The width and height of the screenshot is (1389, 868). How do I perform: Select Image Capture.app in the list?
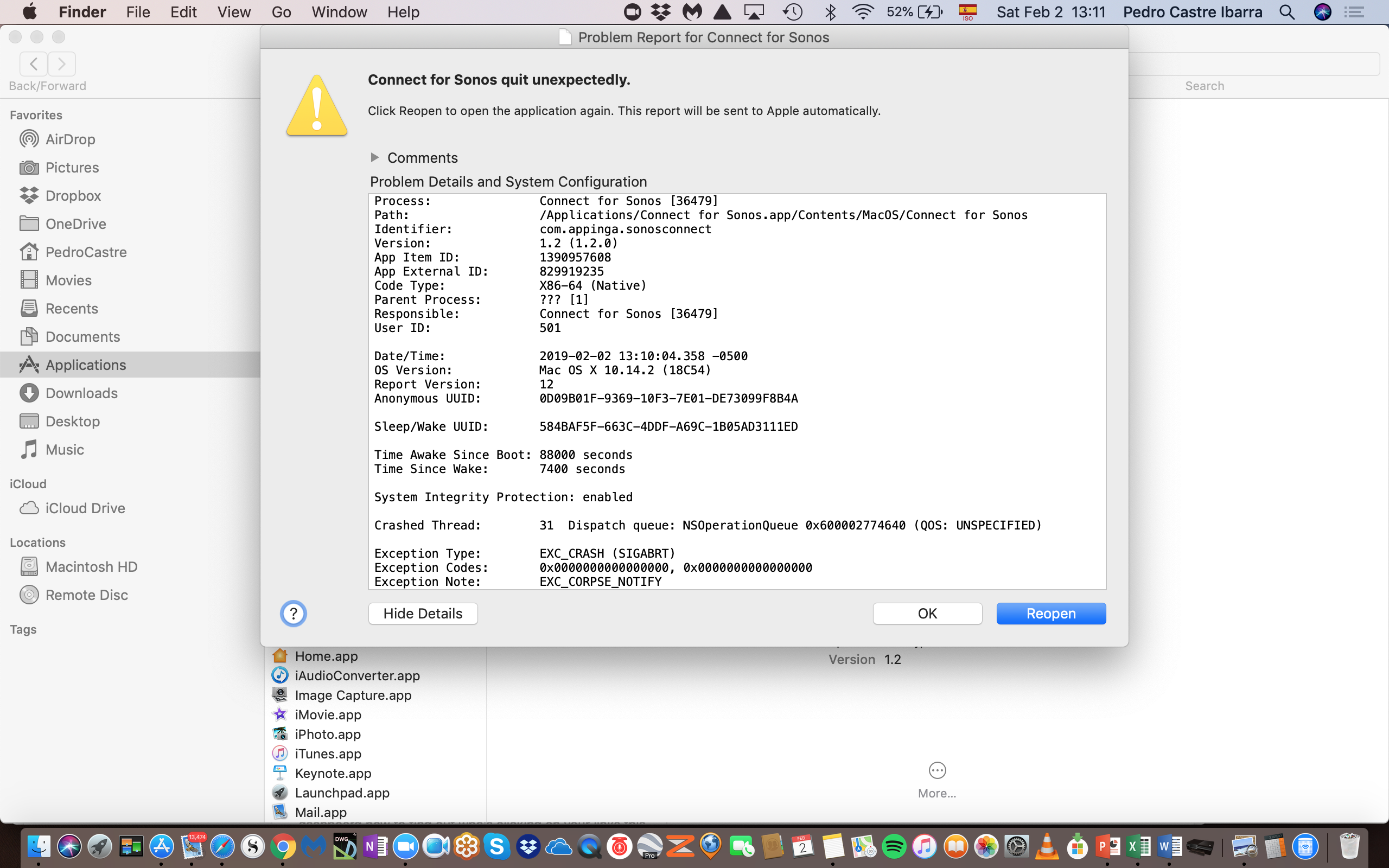pyautogui.click(x=353, y=695)
